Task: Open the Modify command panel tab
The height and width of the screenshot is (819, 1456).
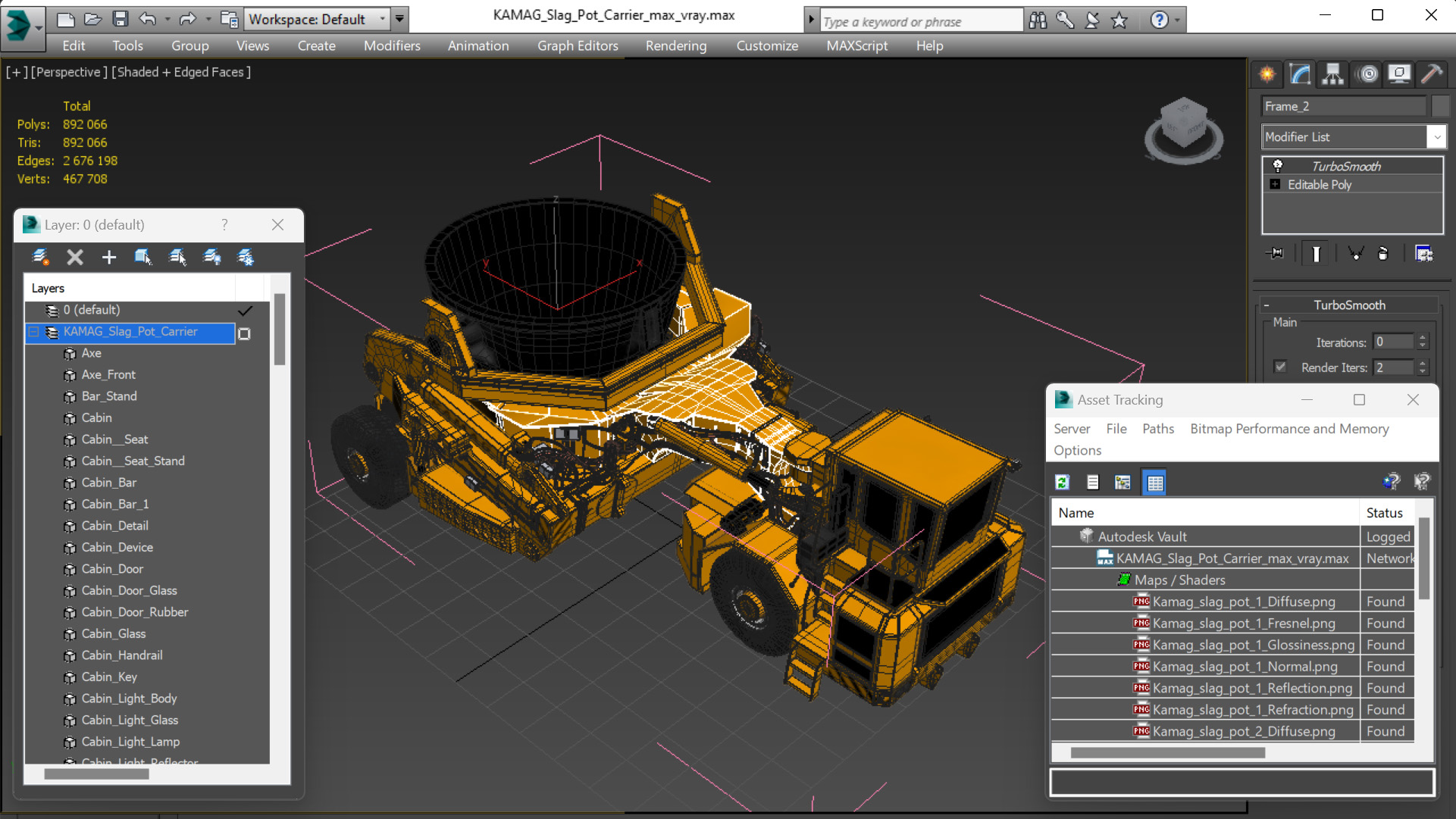Action: [x=1301, y=73]
